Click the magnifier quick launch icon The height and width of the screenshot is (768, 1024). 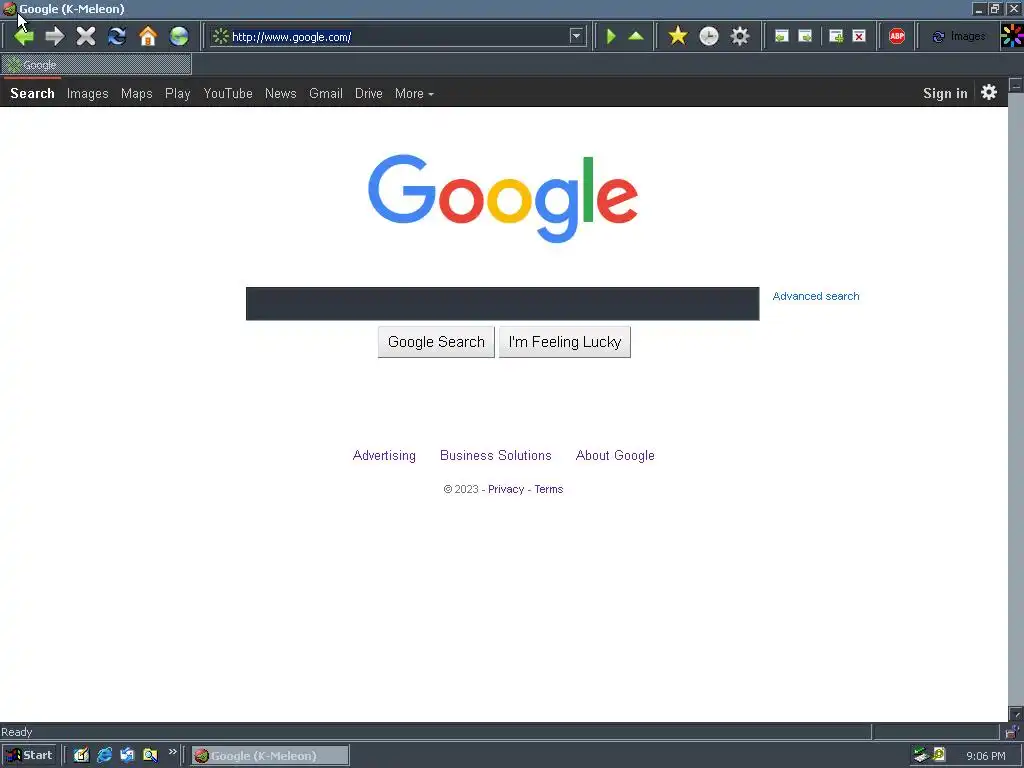[x=150, y=756]
